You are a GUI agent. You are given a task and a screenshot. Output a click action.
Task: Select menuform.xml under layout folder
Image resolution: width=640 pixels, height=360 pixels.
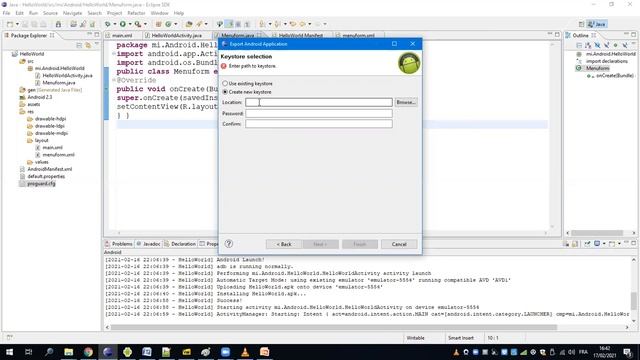pyautogui.click(x=58, y=155)
